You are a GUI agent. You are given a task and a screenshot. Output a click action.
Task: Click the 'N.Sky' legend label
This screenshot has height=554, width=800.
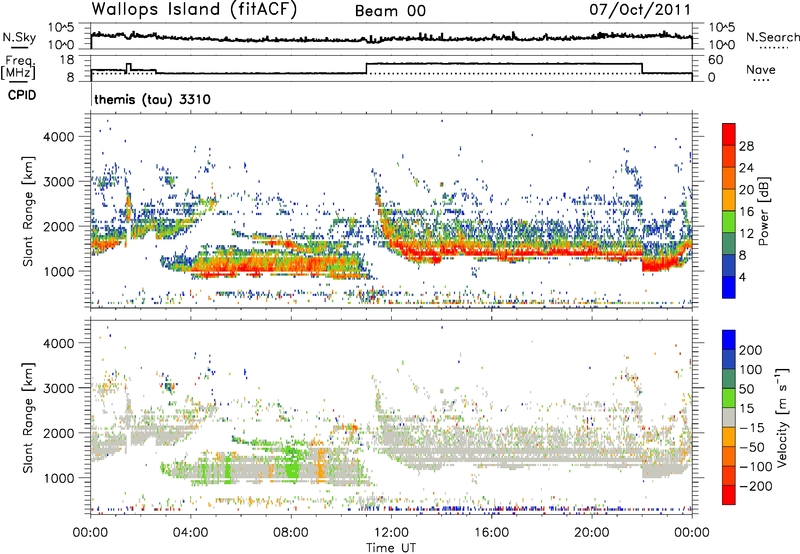click(19, 37)
